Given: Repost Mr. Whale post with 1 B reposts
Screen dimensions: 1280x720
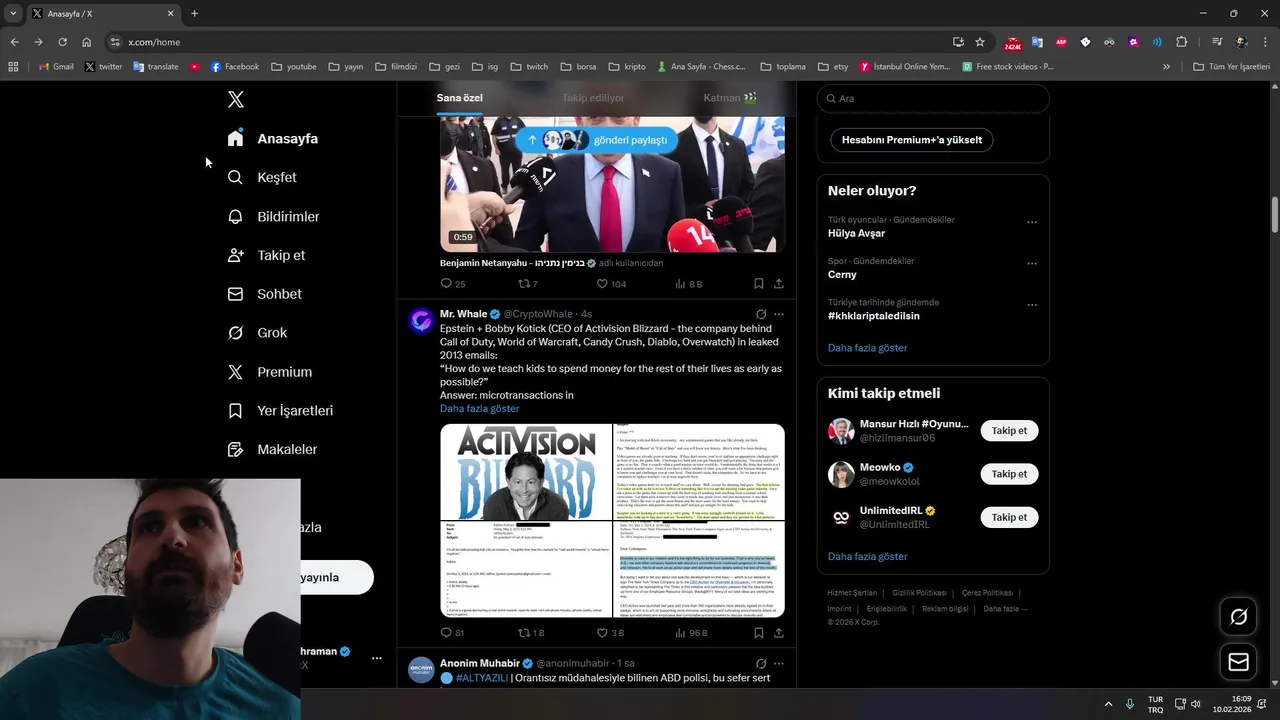Looking at the screenshot, I should click(x=531, y=633).
